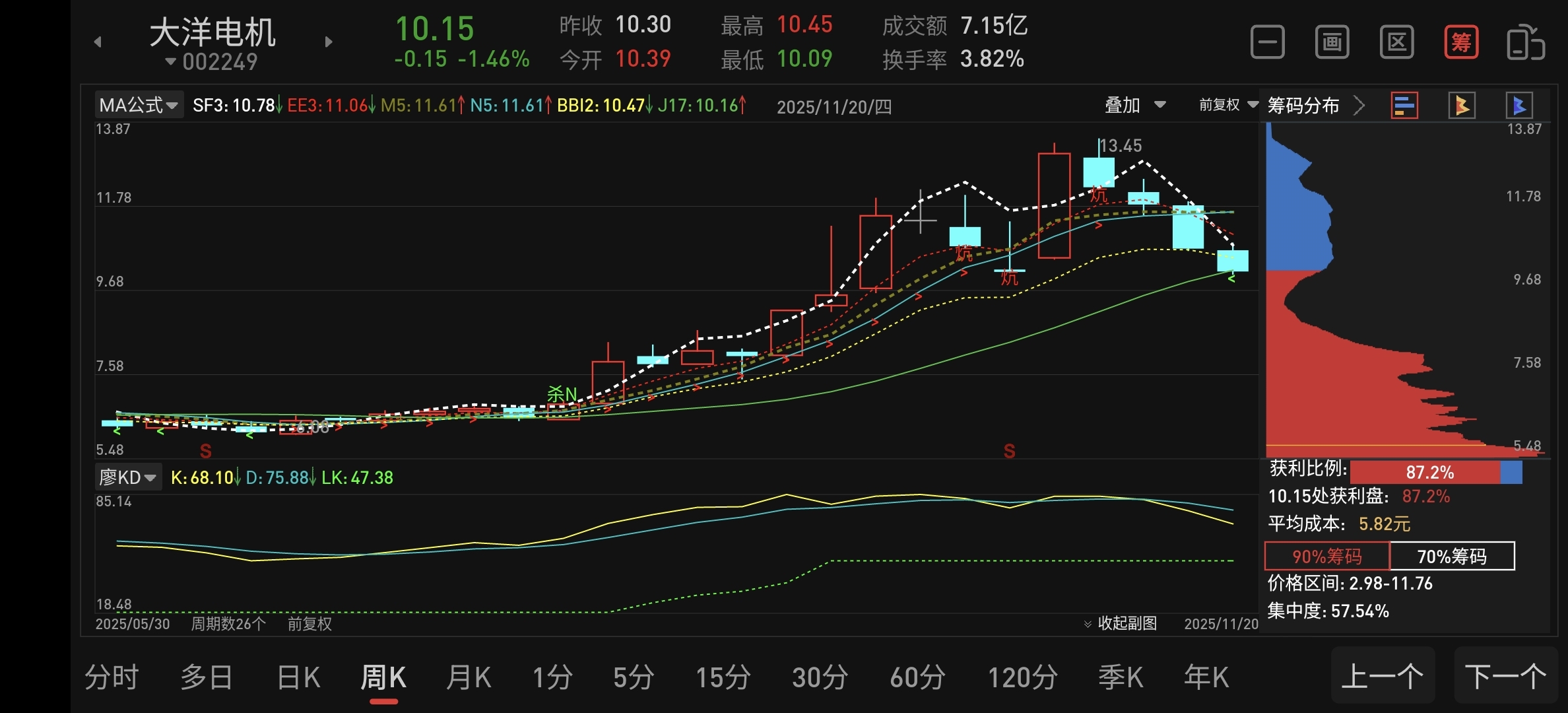This screenshot has height=713, width=1568.
Task: Click the rotate screen icon
Action: tap(1525, 43)
